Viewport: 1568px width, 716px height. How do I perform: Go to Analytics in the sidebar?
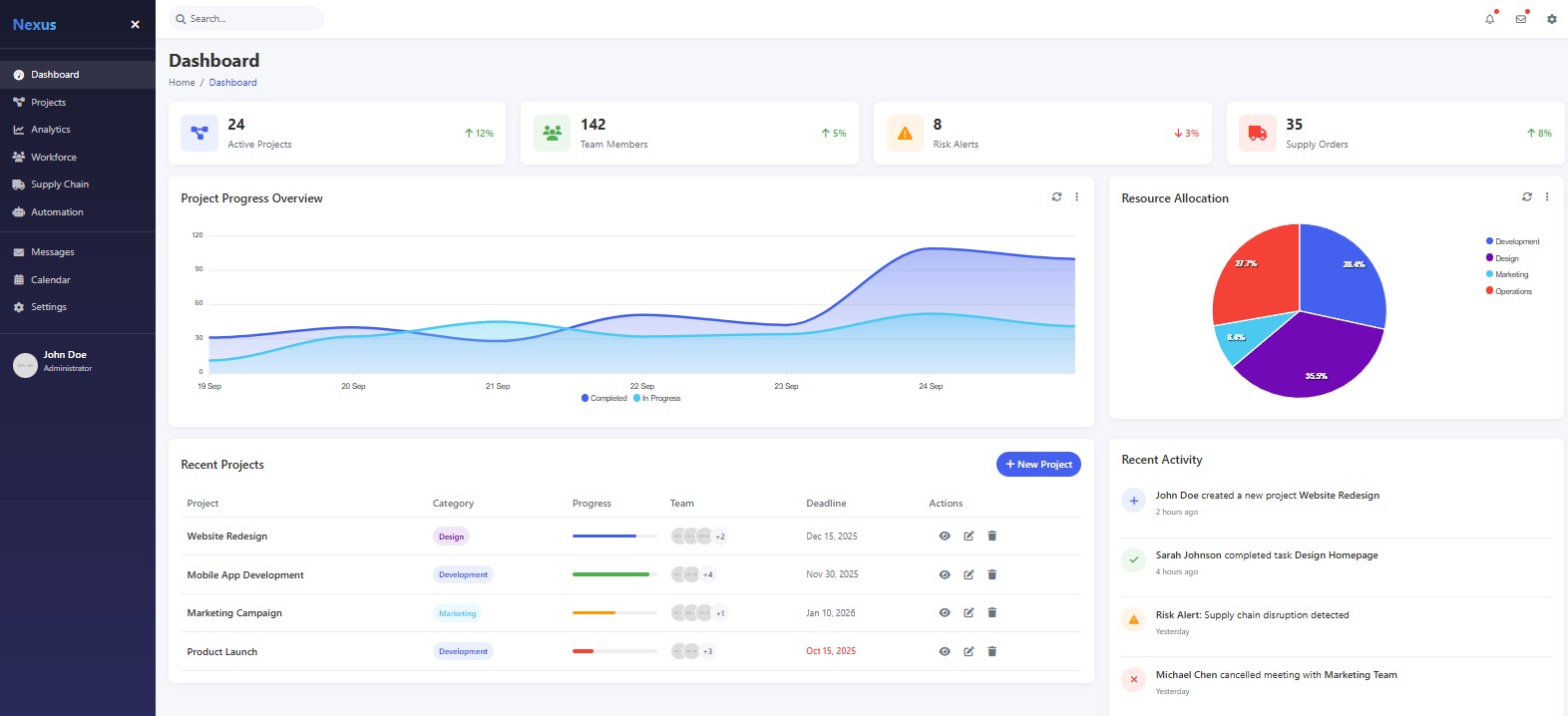pos(51,130)
